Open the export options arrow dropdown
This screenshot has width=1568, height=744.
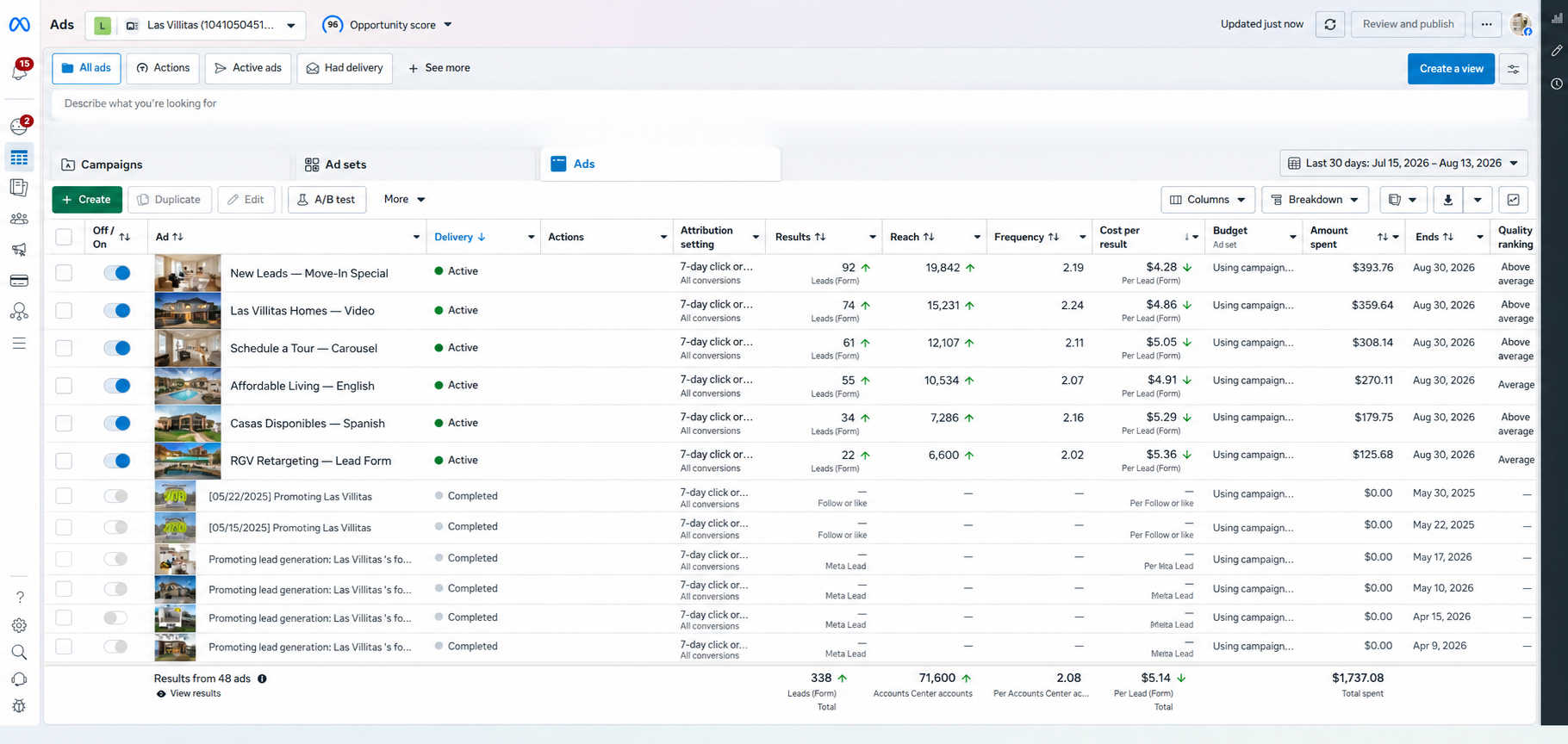(1478, 200)
